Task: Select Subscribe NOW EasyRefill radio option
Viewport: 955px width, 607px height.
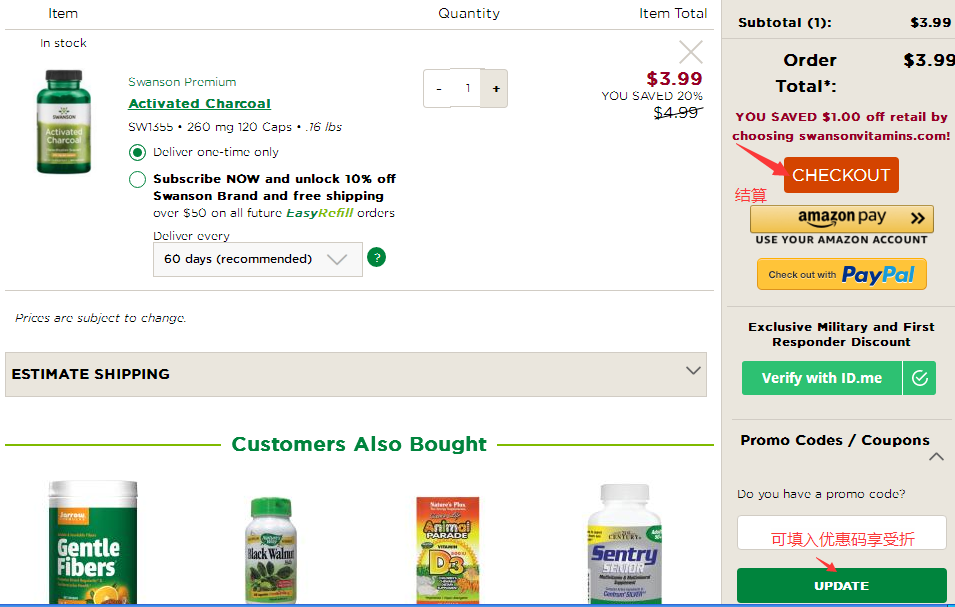Action: (138, 180)
